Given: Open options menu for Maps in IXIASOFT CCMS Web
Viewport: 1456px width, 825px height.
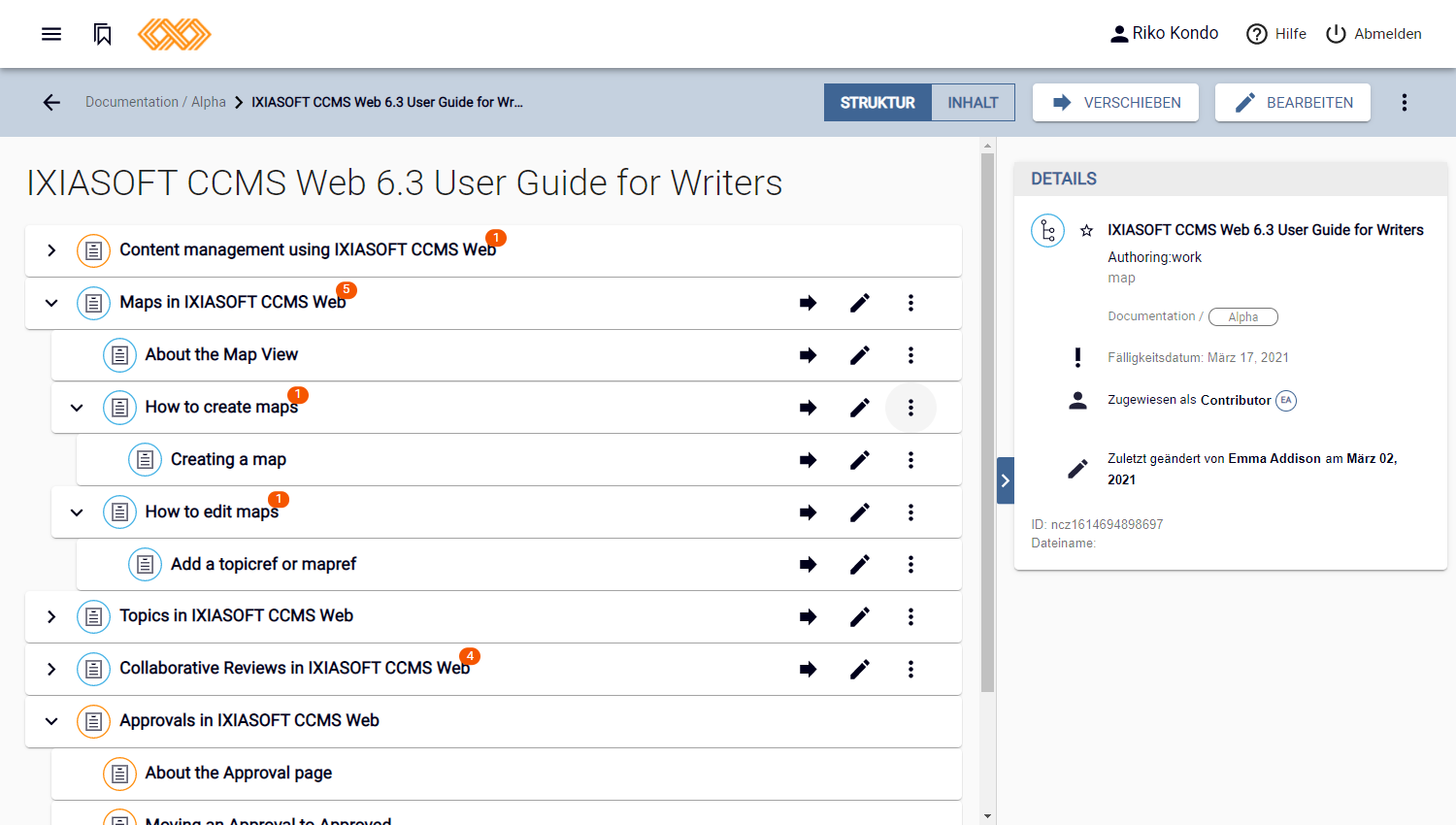Looking at the screenshot, I should [910, 303].
